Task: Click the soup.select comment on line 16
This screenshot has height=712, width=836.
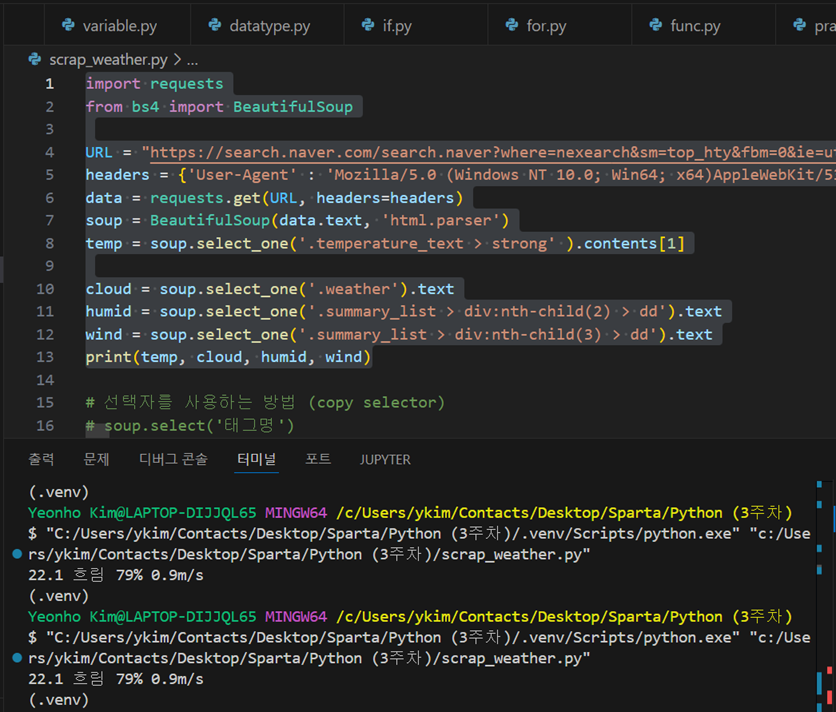Action: pos(190,426)
